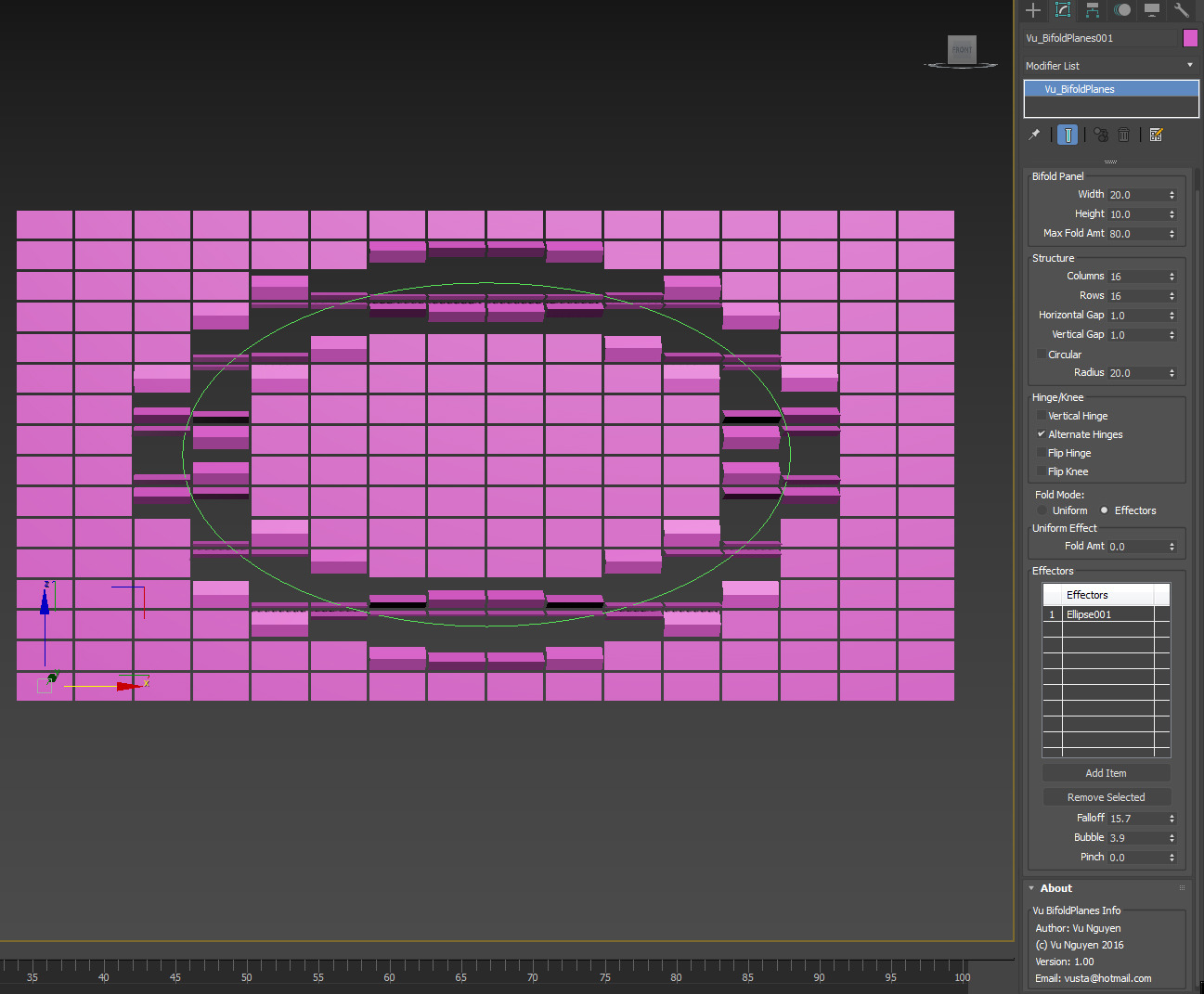Switch to the Hierarchy panel
This screenshot has width=1204, height=994.
coord(1093,10)
